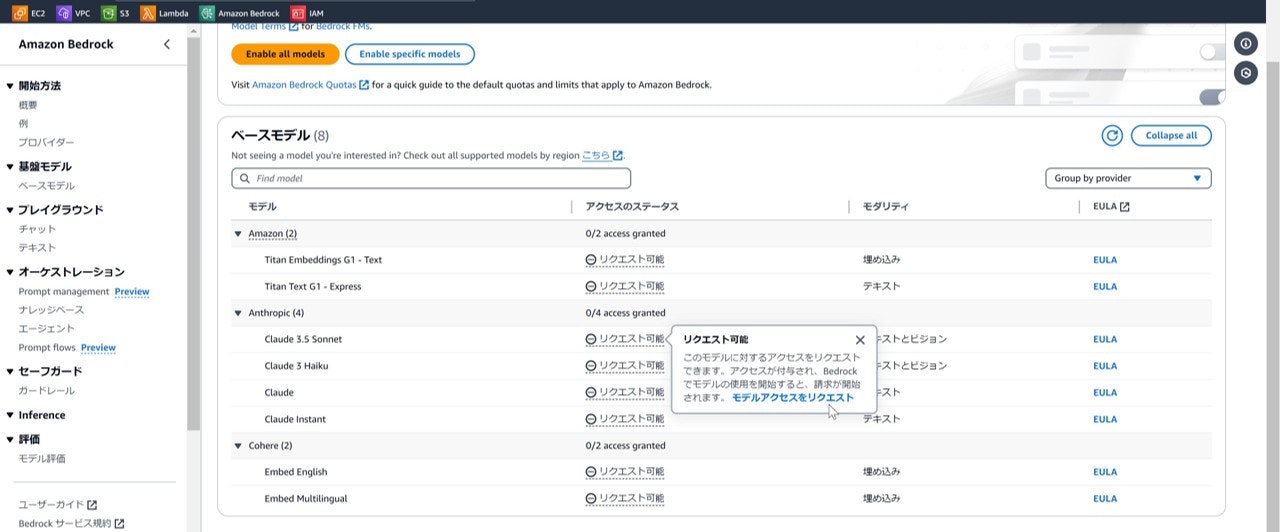Open the Lambda service shortcut

[165, 12]
